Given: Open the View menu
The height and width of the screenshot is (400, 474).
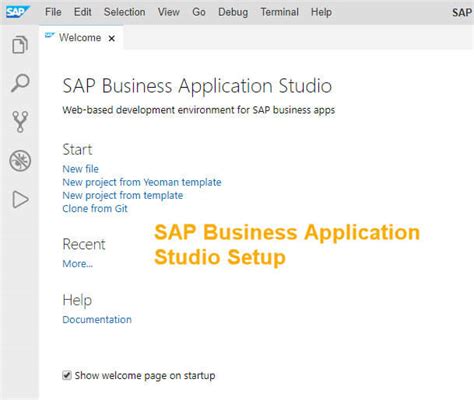Looking at the screenshot, I should pos(169,12).
